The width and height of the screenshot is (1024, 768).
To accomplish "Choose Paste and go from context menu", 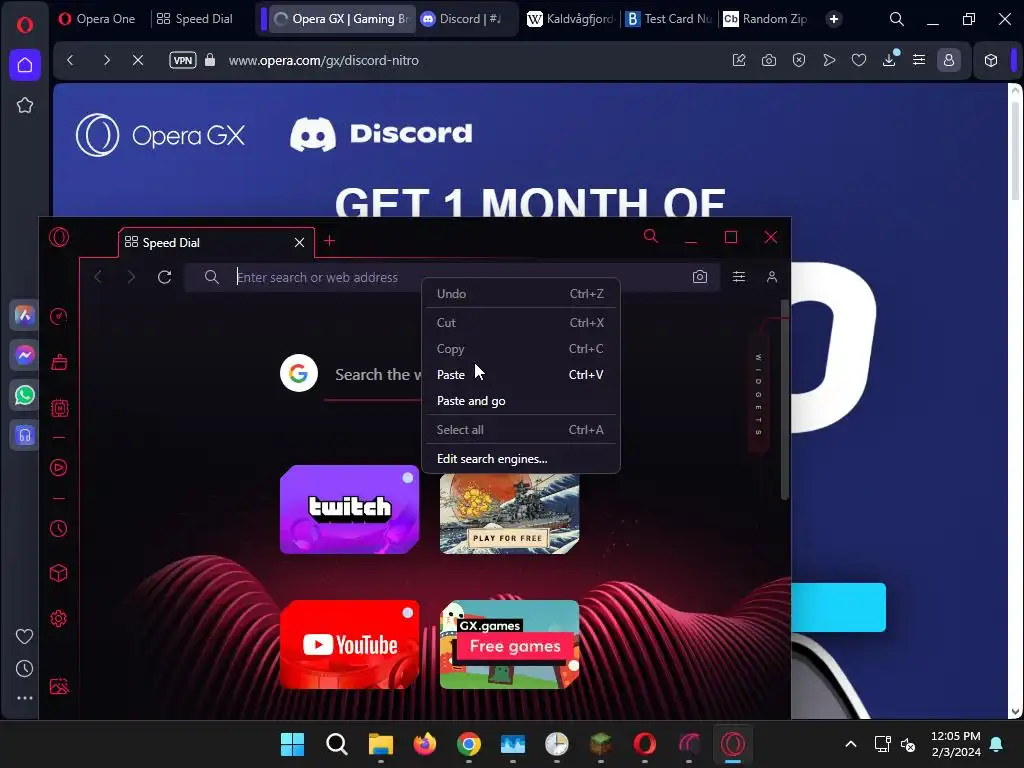I will [x=520, y=401].
